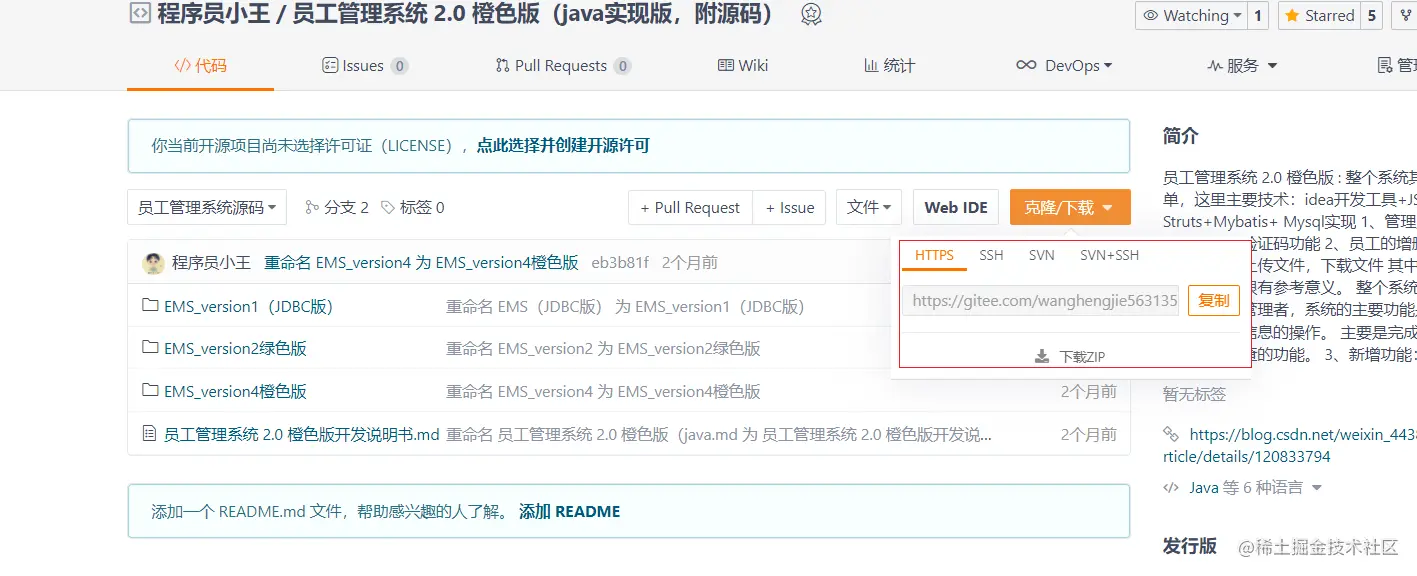
Task: Click the 程序员小王 avatar image
Action: pyautogui.click(x=153, y=263)
